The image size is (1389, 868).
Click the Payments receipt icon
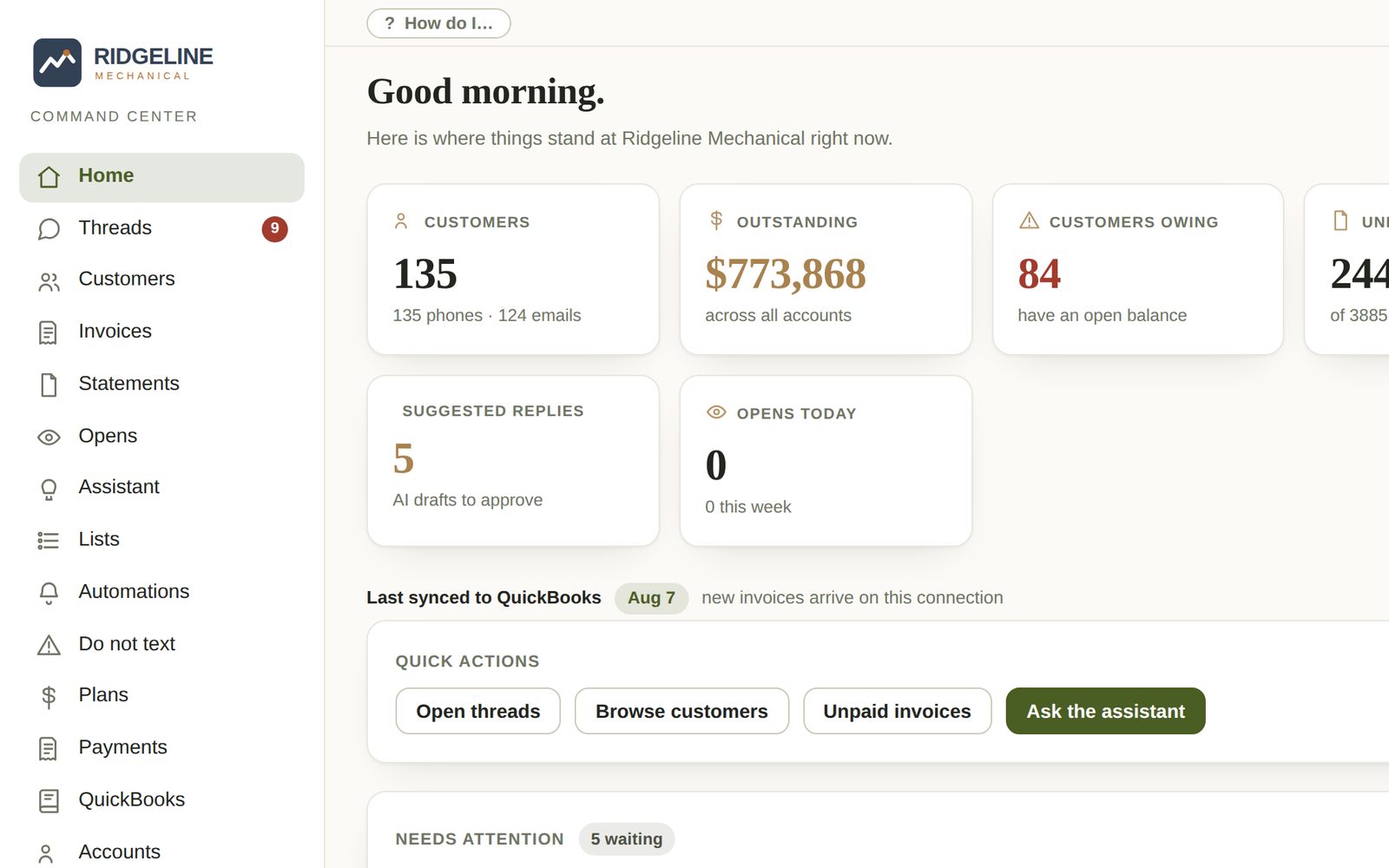click(x=49, y=748)
